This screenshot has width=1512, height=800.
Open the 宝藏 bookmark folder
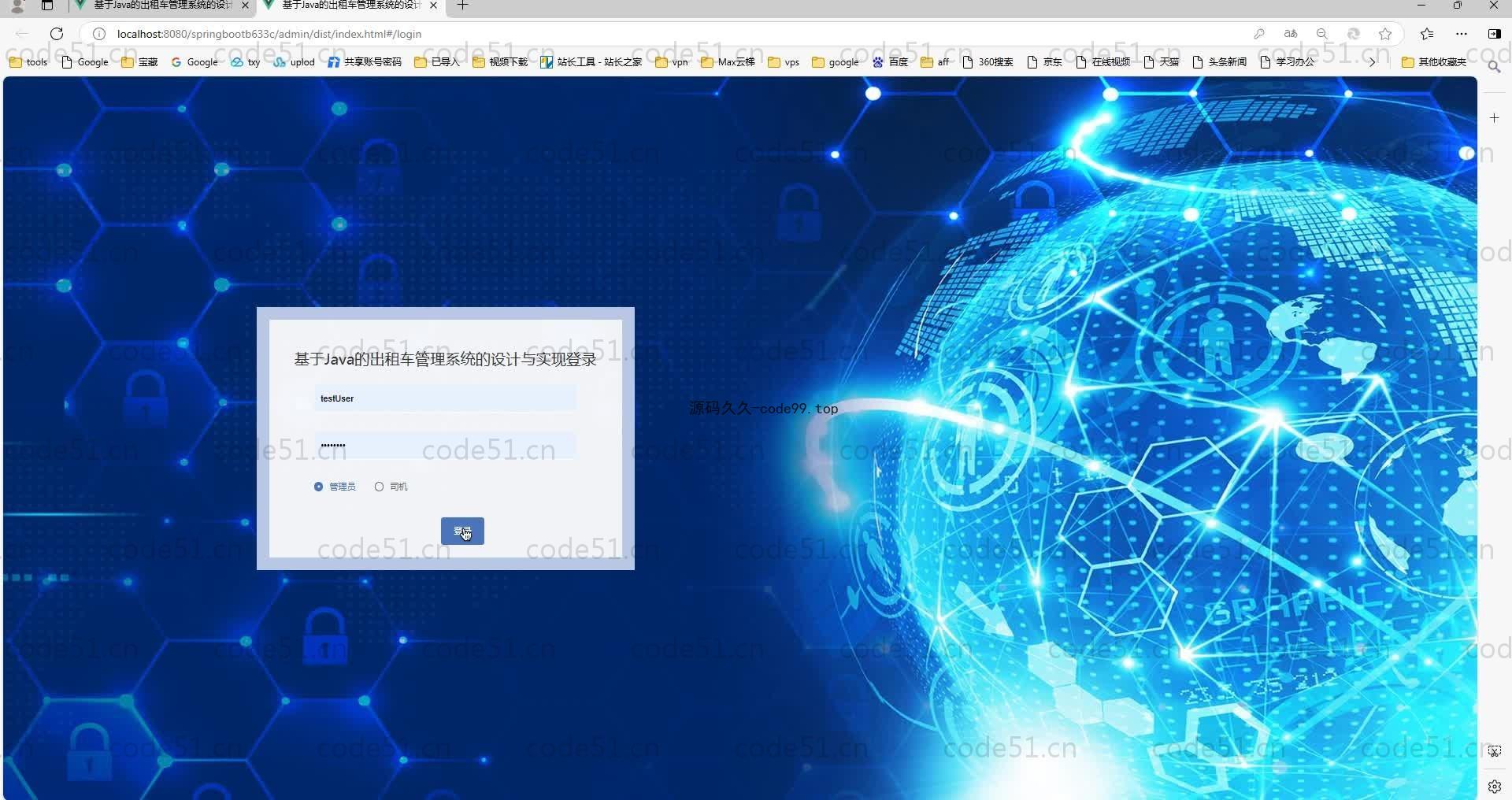coord(139,62)
